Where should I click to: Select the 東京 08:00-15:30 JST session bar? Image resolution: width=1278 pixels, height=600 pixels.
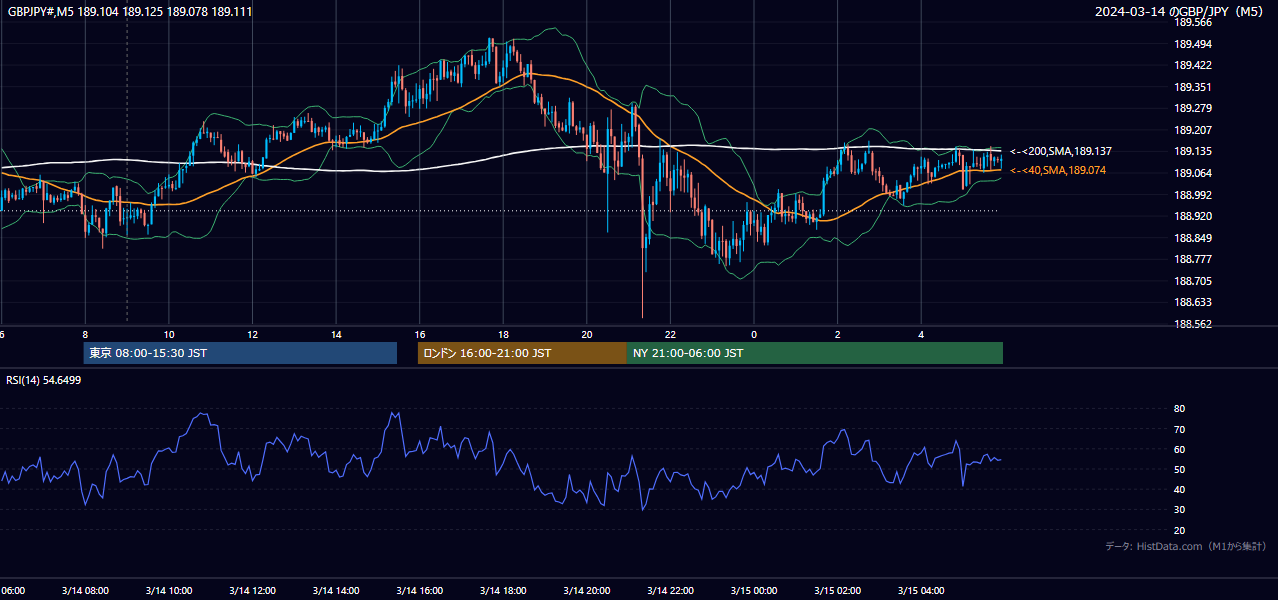[240, 353]
